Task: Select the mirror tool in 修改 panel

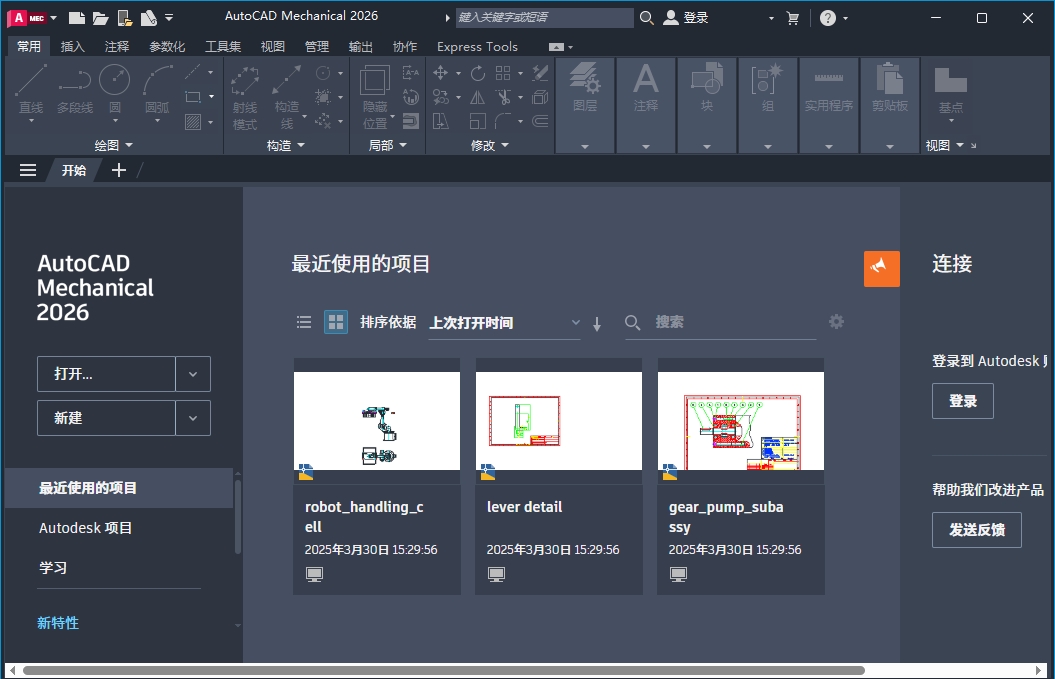Action: (477, 98)
